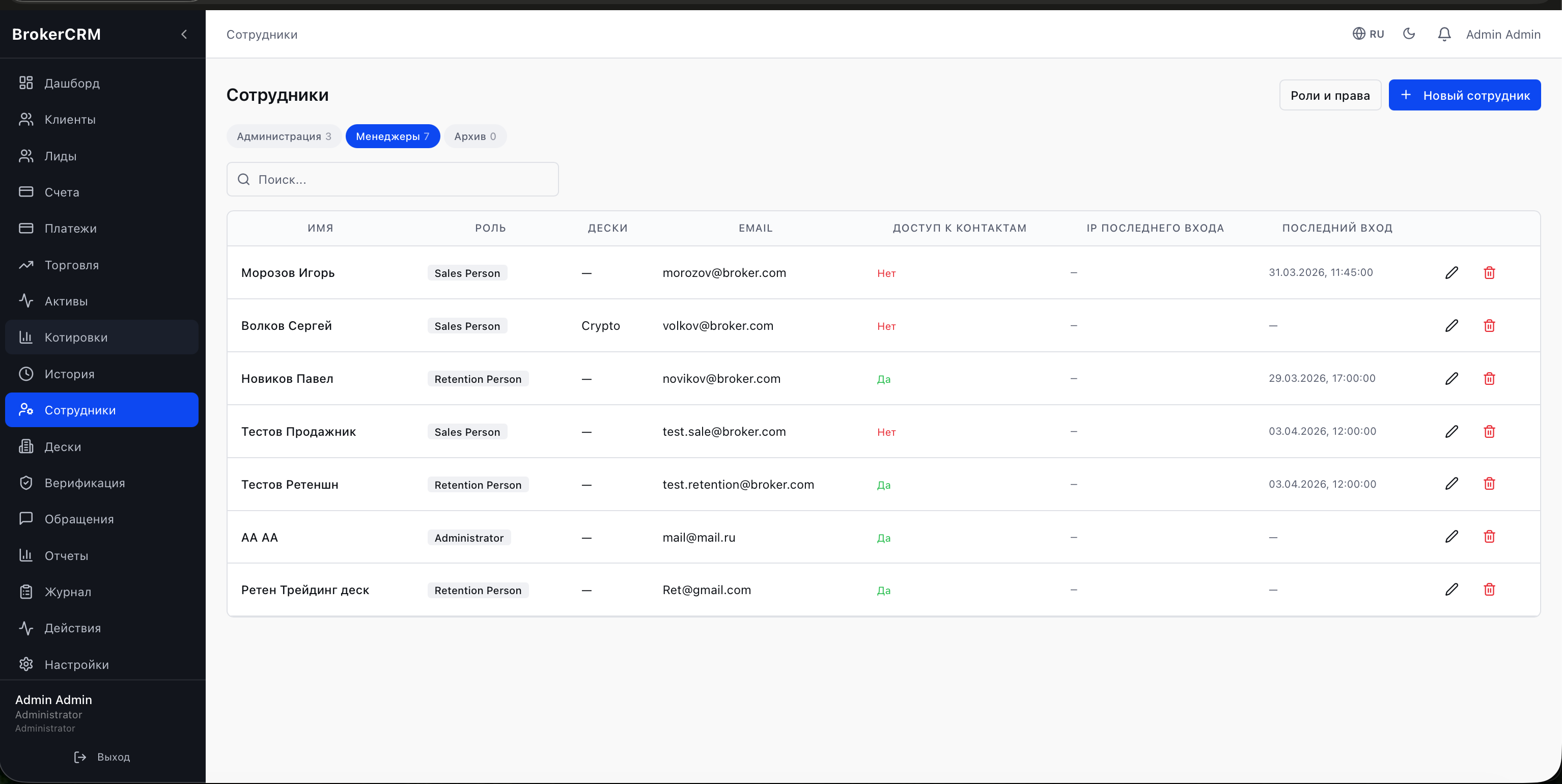This screenshot has width=1562, height=784.
Task: Open the Дашборд section in sidebar
Action: 72,83
